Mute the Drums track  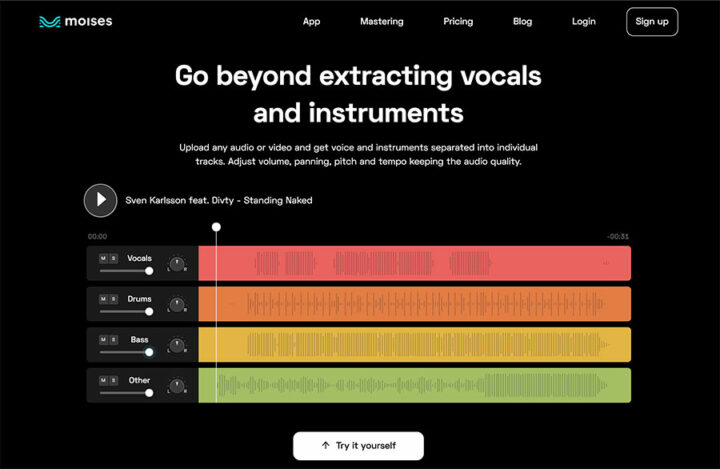pos(103,299)
